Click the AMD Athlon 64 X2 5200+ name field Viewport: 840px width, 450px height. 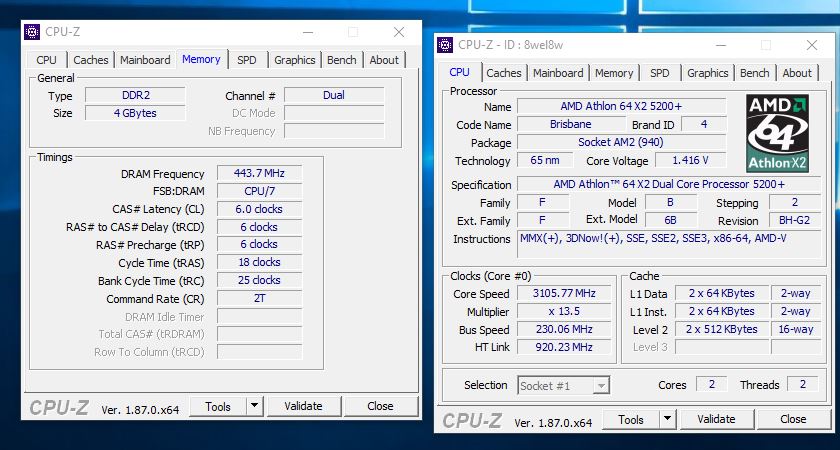click(x=621, y=107)
